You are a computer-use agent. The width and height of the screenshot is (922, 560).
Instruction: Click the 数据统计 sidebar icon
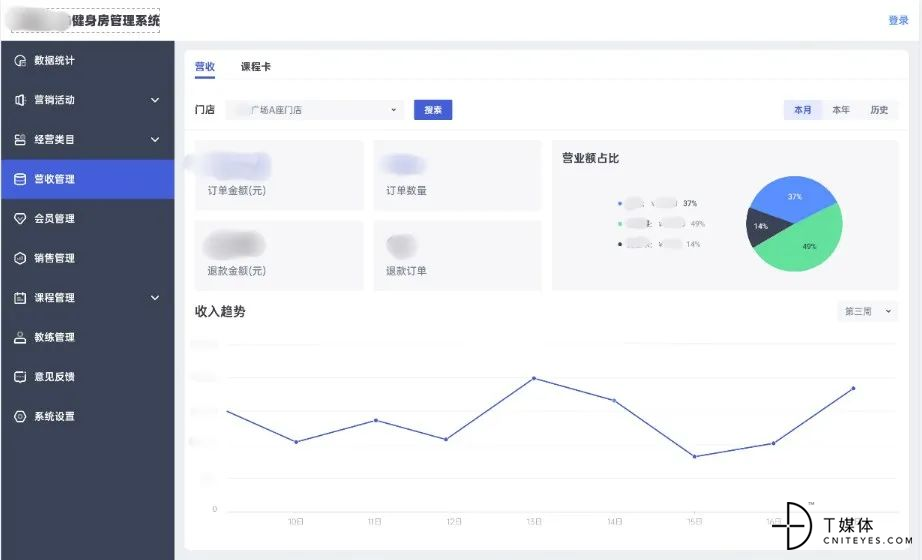pos(20,61)
